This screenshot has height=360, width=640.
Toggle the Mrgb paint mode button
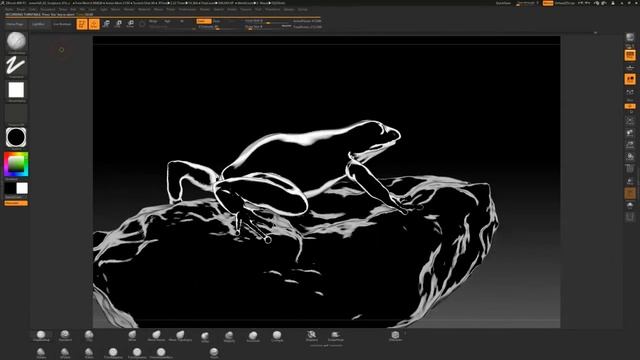click(153, 21)
